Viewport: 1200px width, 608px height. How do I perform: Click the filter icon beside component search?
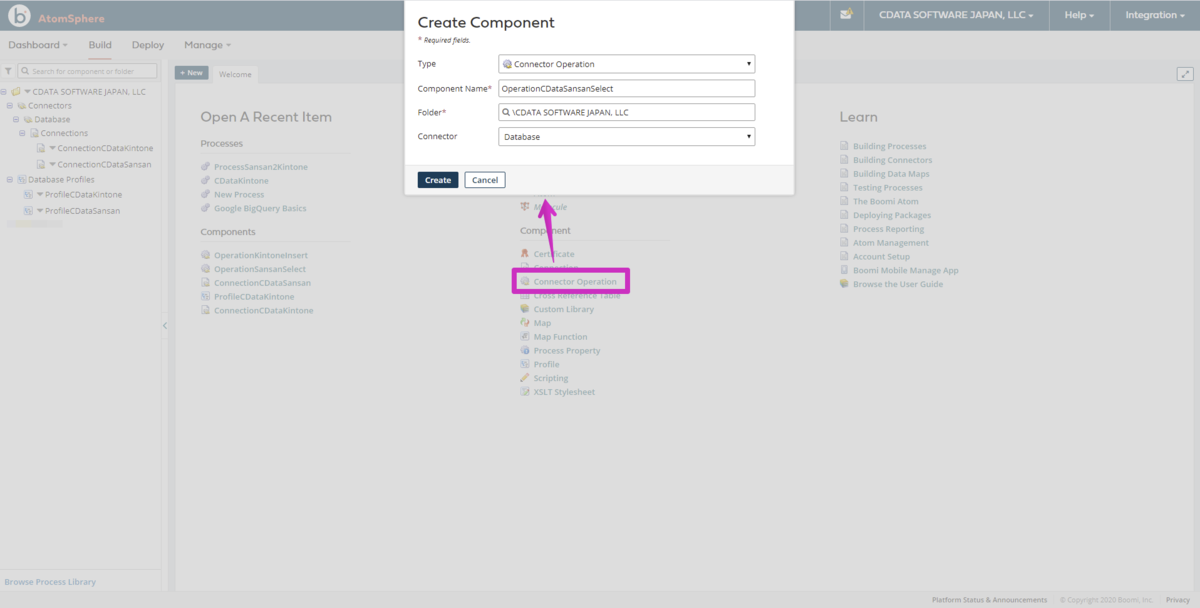coord(8,71)
